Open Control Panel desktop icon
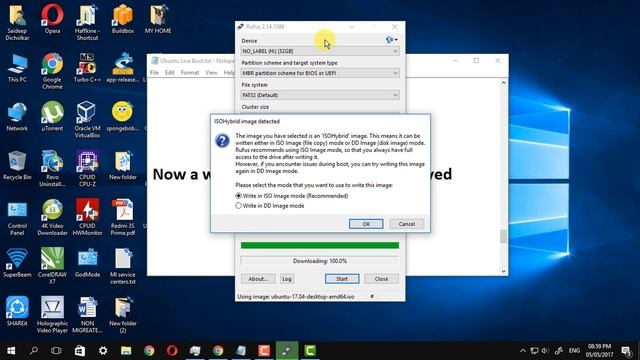The image size is (640, 360). pyautogui.click(x=17, y=217)
